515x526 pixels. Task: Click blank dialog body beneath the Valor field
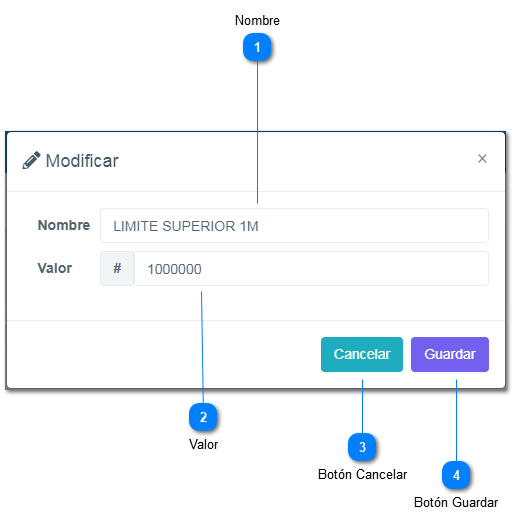click(302, 303)
